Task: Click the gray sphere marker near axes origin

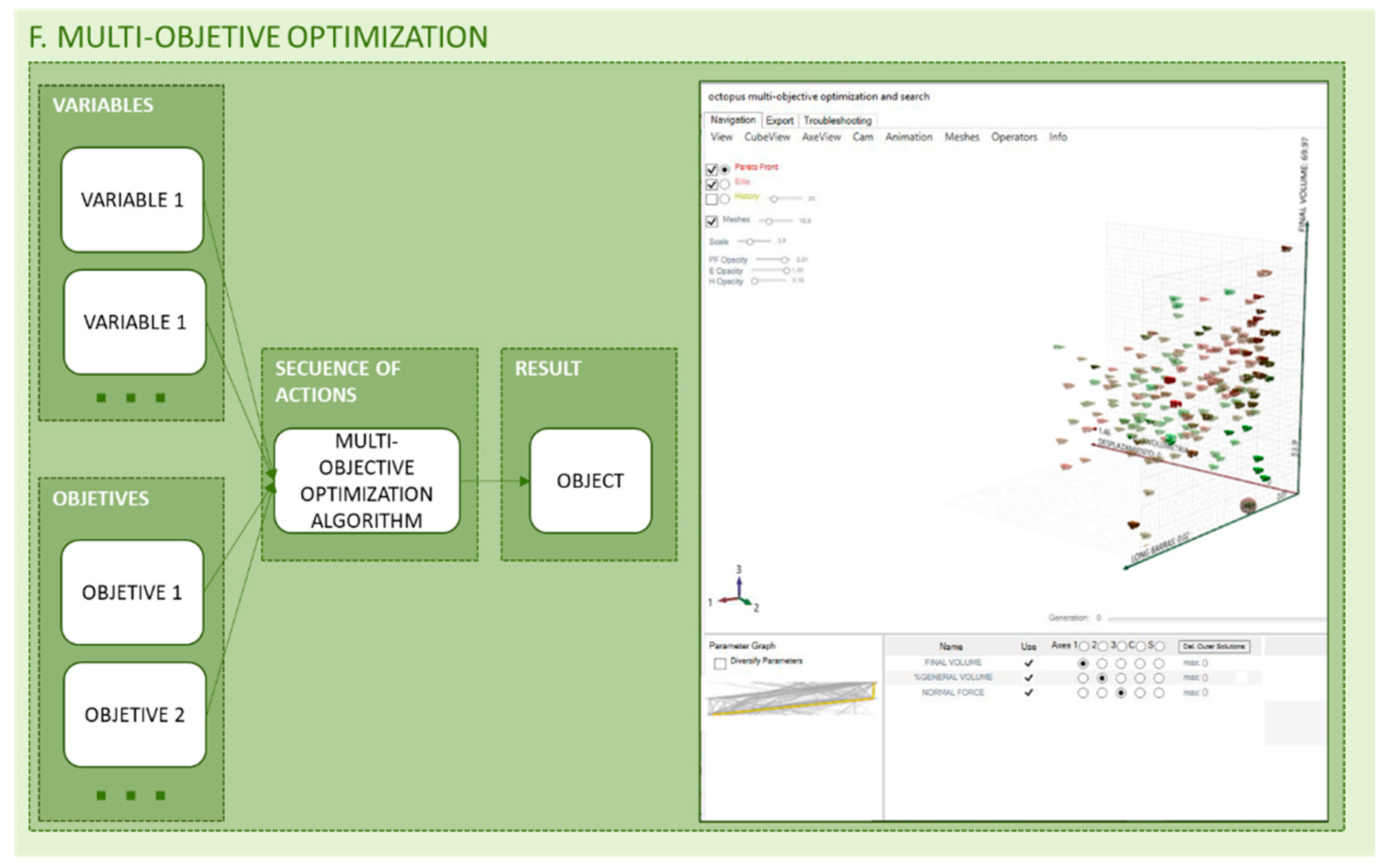Action: [1248, 505]
